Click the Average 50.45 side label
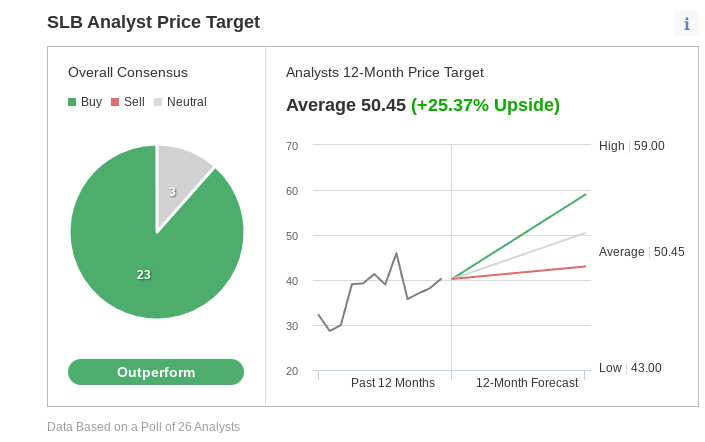The height and width of the screenshot is (442, 705). coord(642,252)
